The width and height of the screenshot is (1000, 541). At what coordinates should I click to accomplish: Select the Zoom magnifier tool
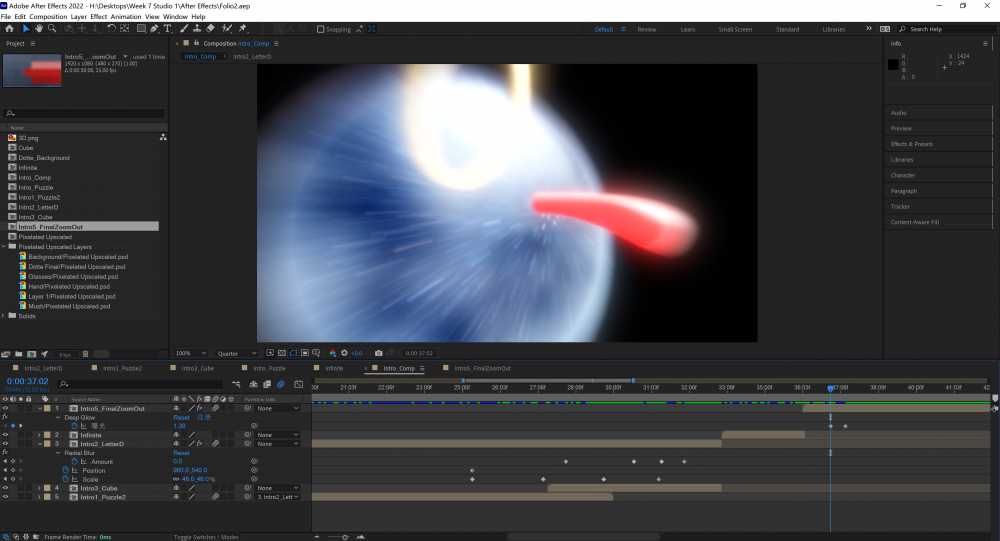pos(52,29)
